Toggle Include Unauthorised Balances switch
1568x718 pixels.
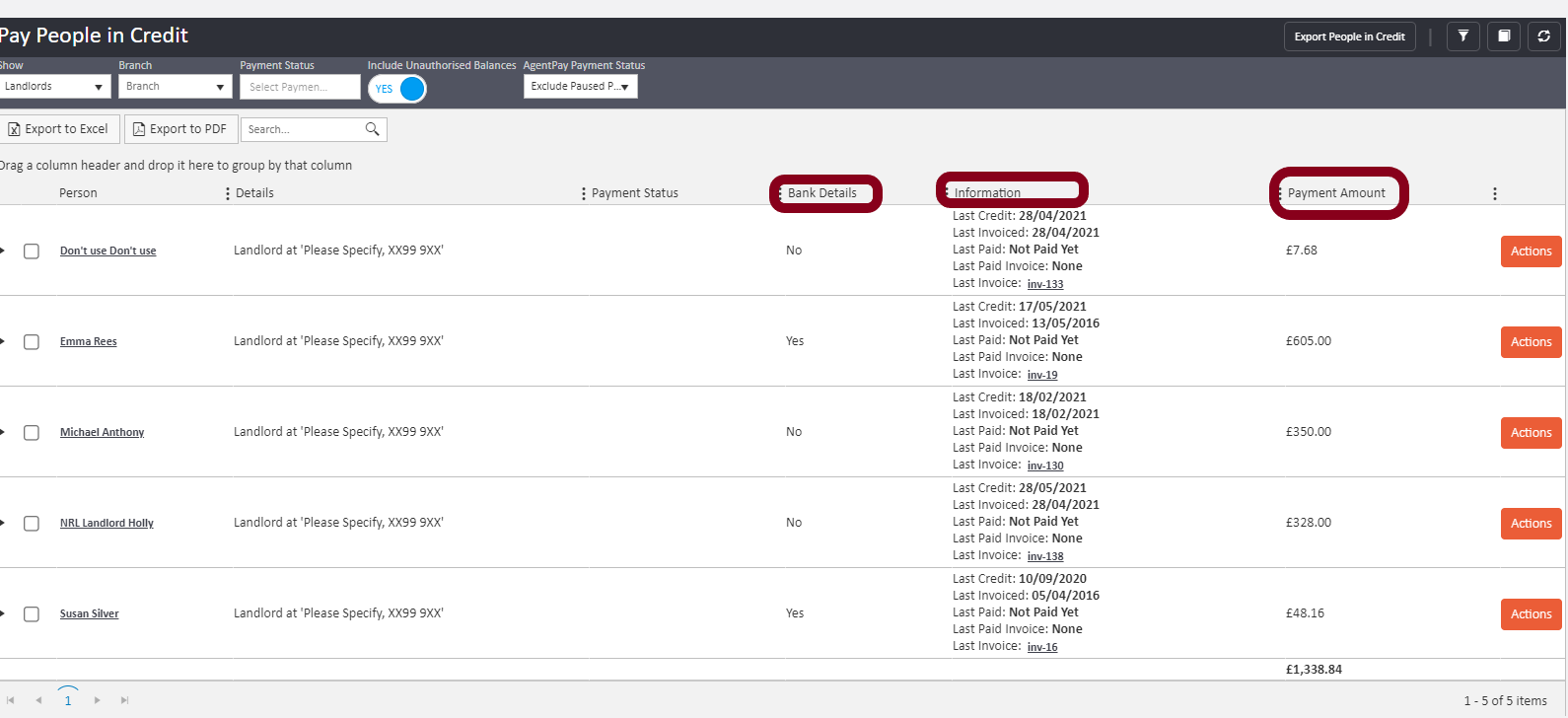coord(397,89)
